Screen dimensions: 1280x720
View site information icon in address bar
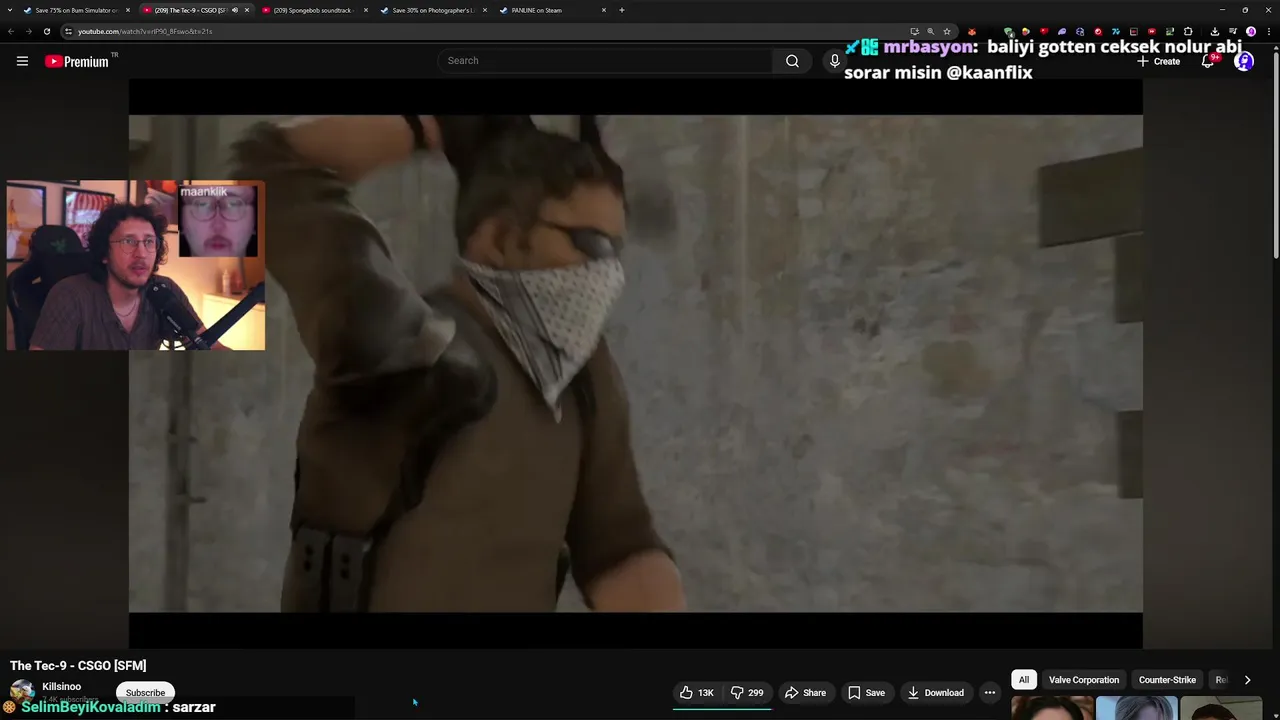[x=68, y=31]
